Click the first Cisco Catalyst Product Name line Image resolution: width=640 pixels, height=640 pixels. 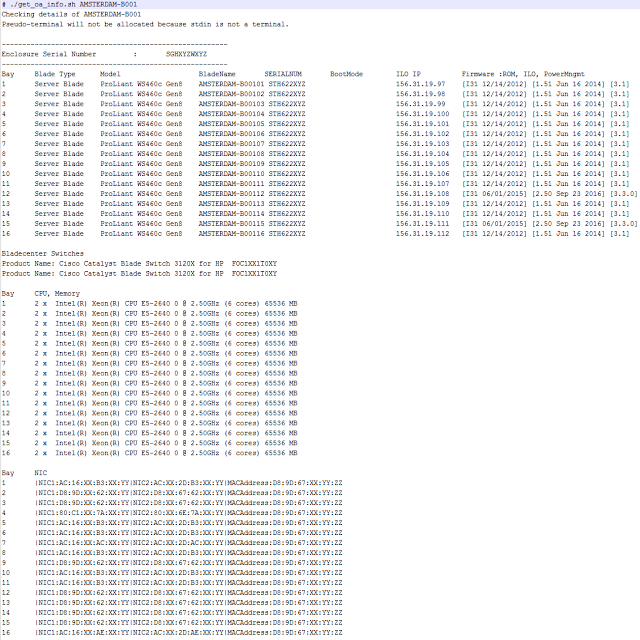pos(139,263)
